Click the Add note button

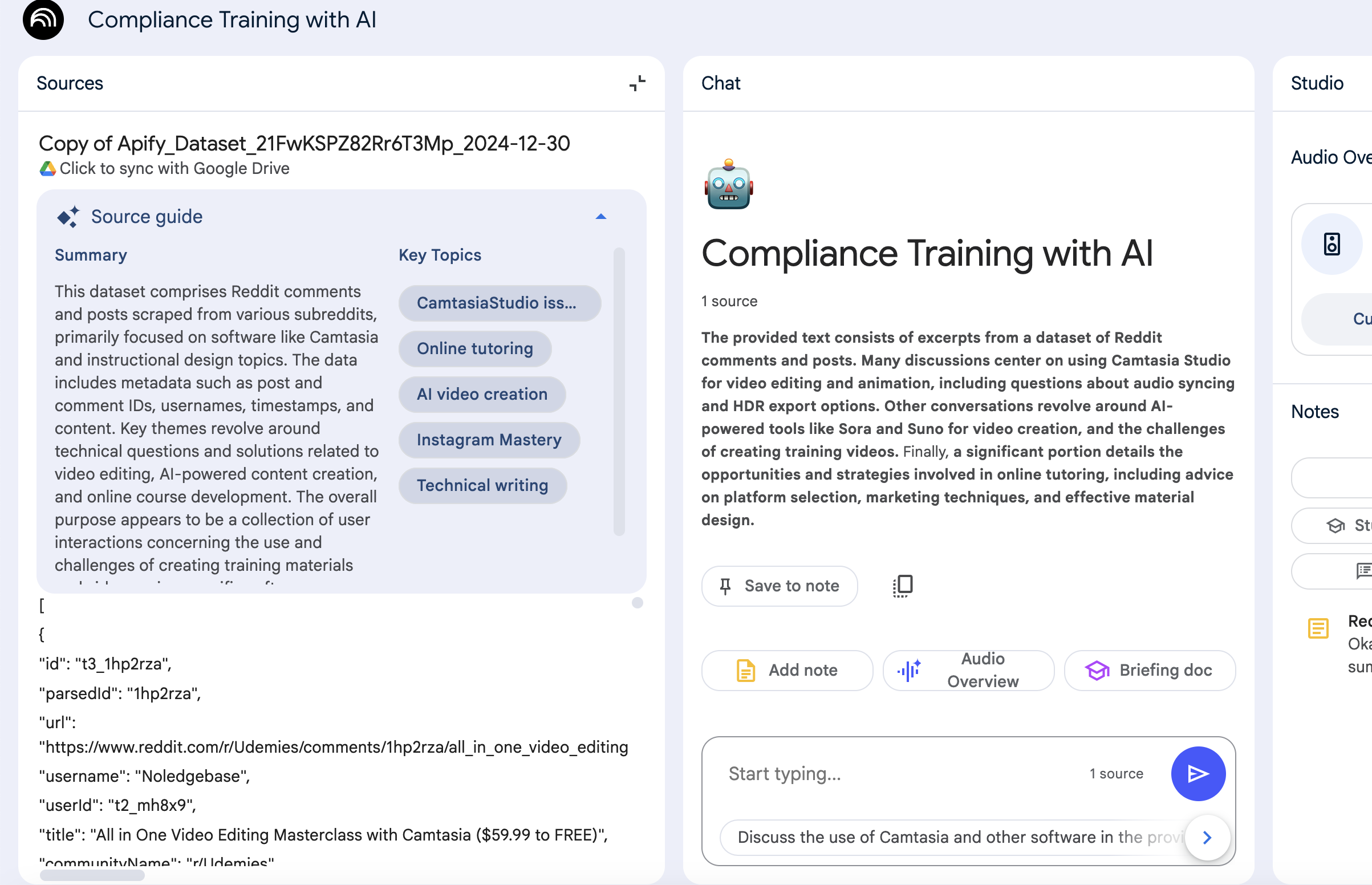click(786, 670)
